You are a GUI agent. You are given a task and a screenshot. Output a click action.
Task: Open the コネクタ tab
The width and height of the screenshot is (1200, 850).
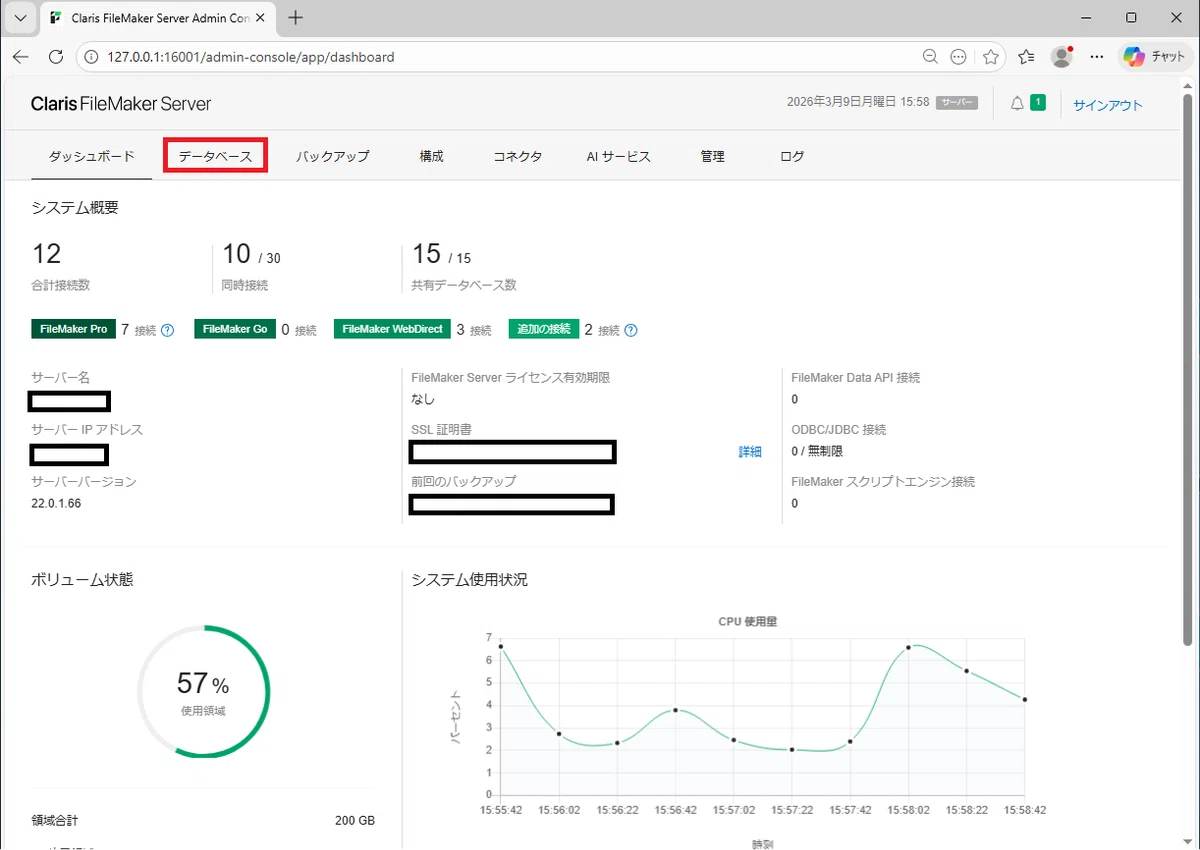point(518,156)
